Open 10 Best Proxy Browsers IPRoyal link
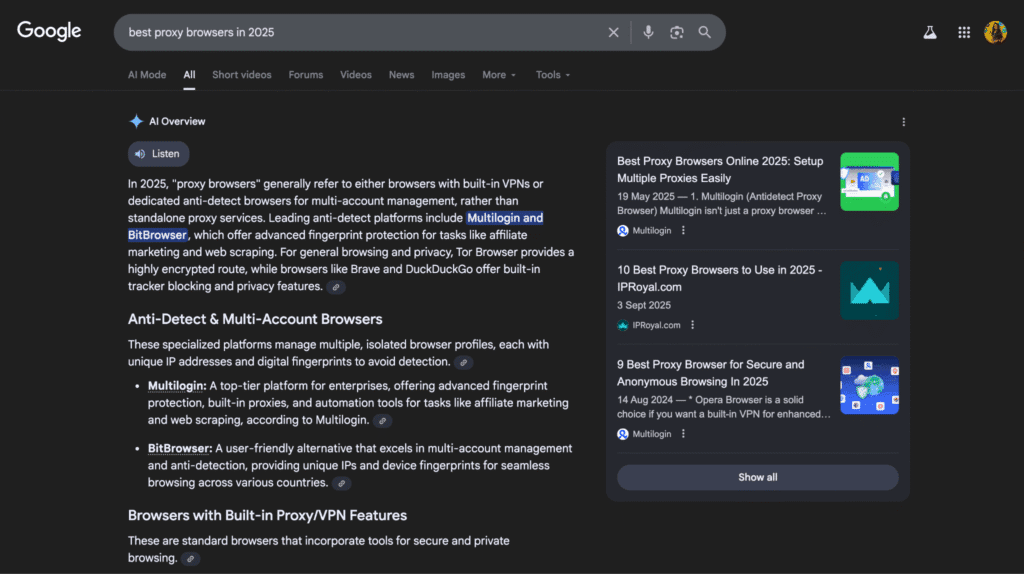This screenshot has width=1024, height=574. pos(719,278)
